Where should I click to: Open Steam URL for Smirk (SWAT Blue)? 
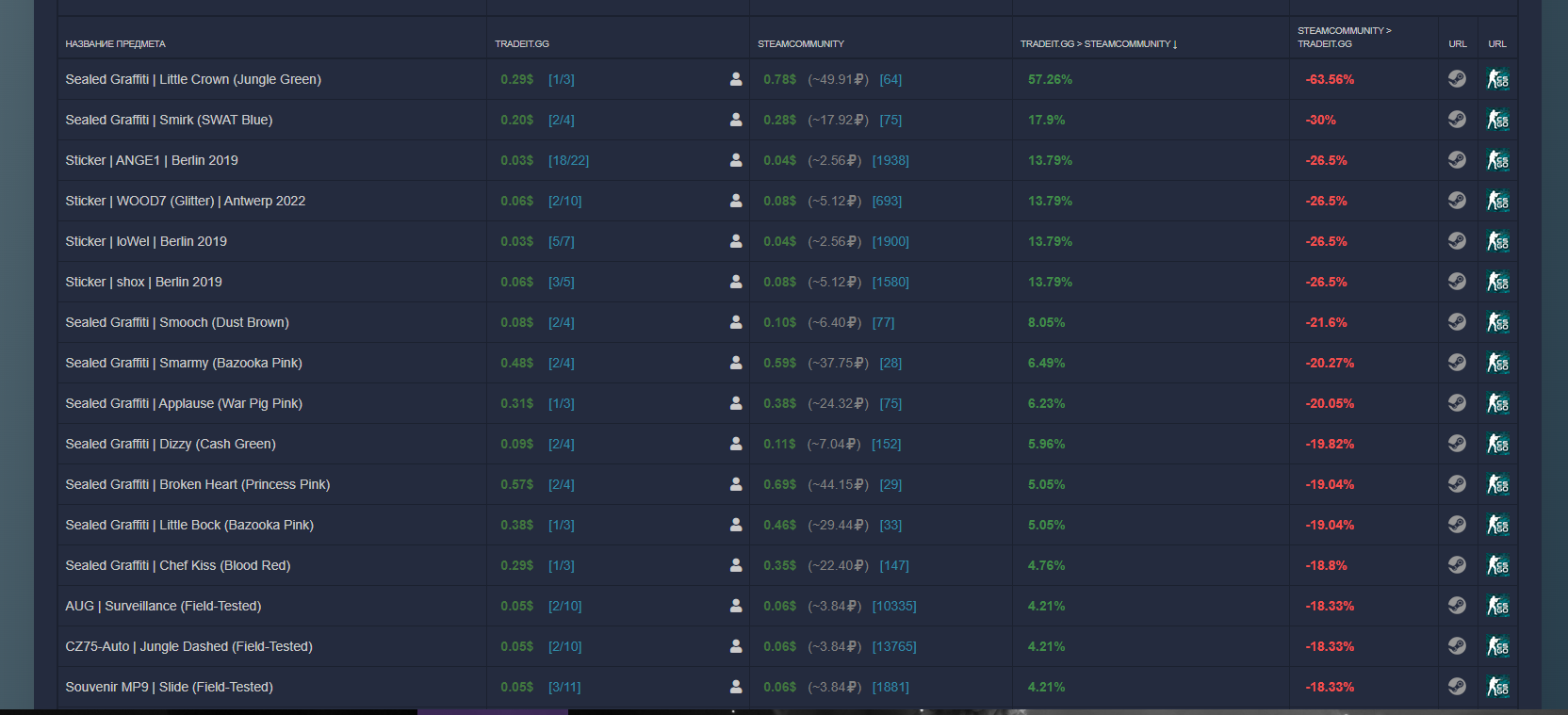1457,120
